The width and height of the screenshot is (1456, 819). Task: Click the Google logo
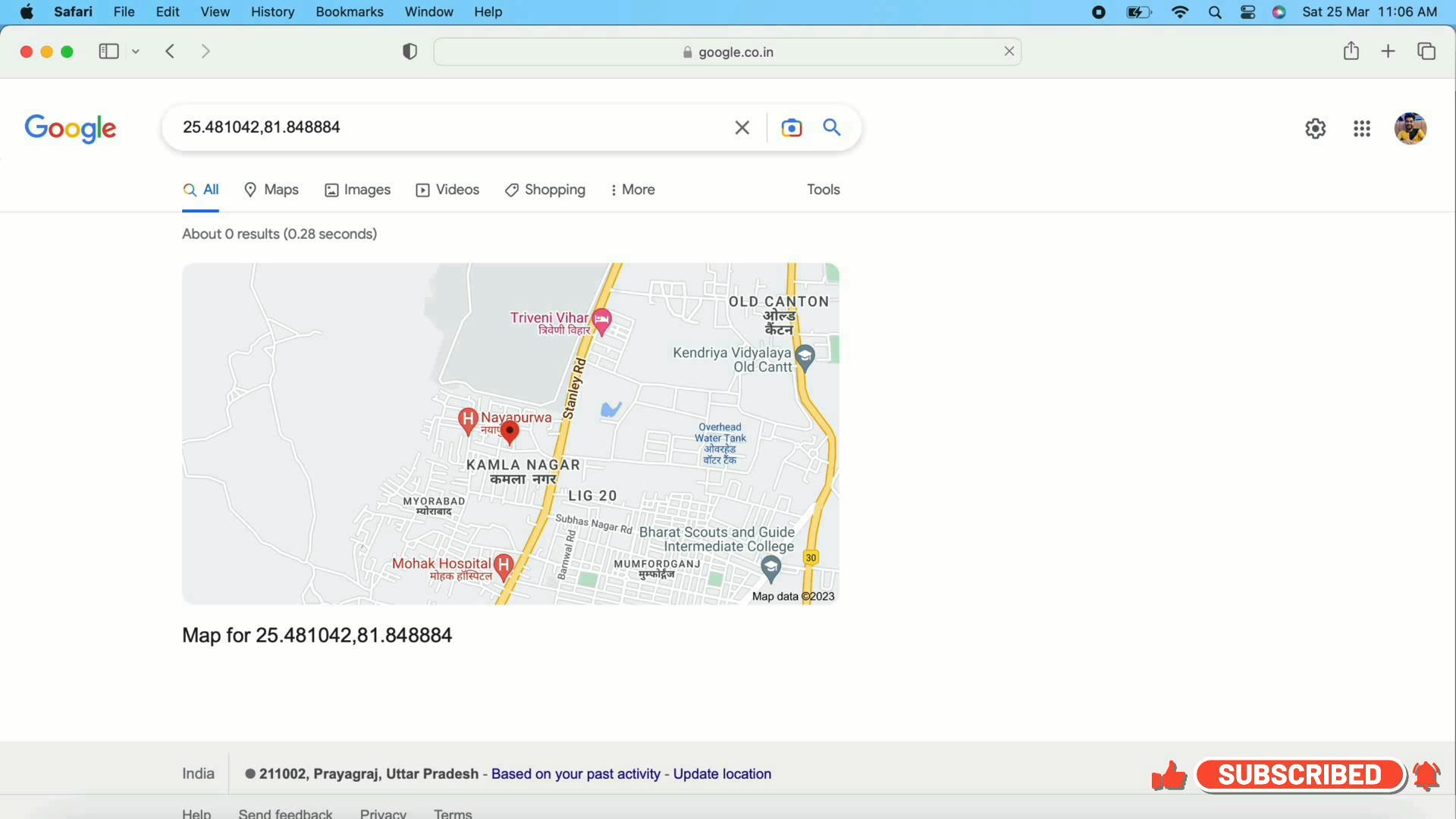(71, 128)
